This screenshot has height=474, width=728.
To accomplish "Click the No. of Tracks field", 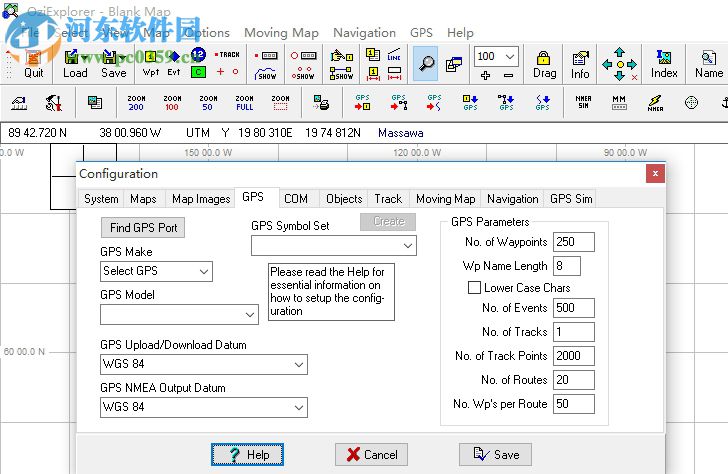I will pyautogui.click(x=574, y=332).
